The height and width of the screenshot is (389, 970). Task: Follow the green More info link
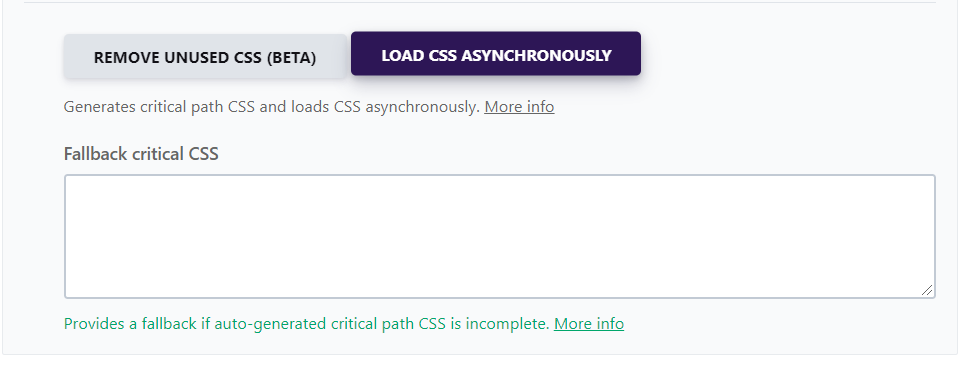pyautogui.click(x=588, y=324)
